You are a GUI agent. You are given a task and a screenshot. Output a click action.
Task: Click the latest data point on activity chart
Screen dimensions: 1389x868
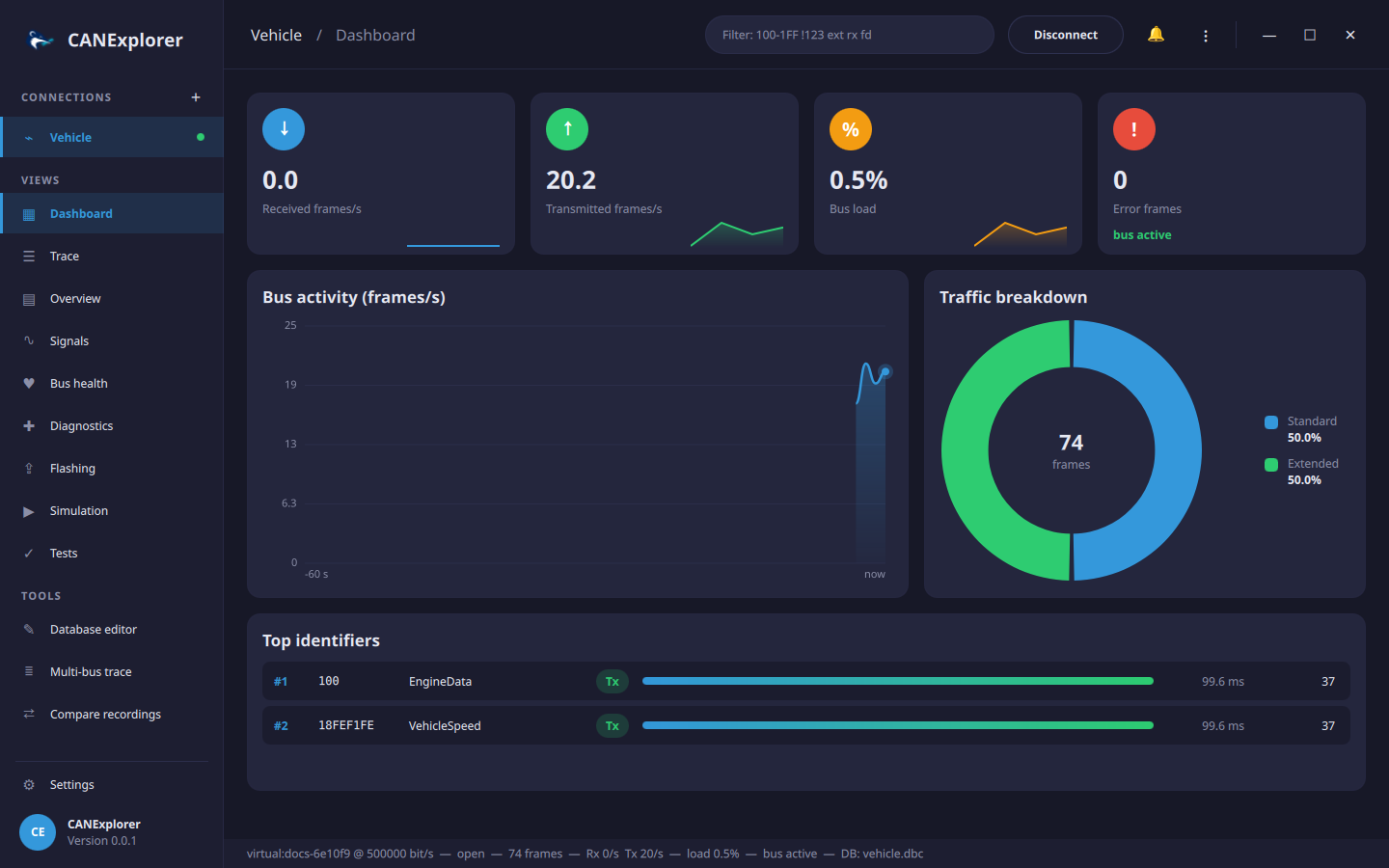[885, 371]
